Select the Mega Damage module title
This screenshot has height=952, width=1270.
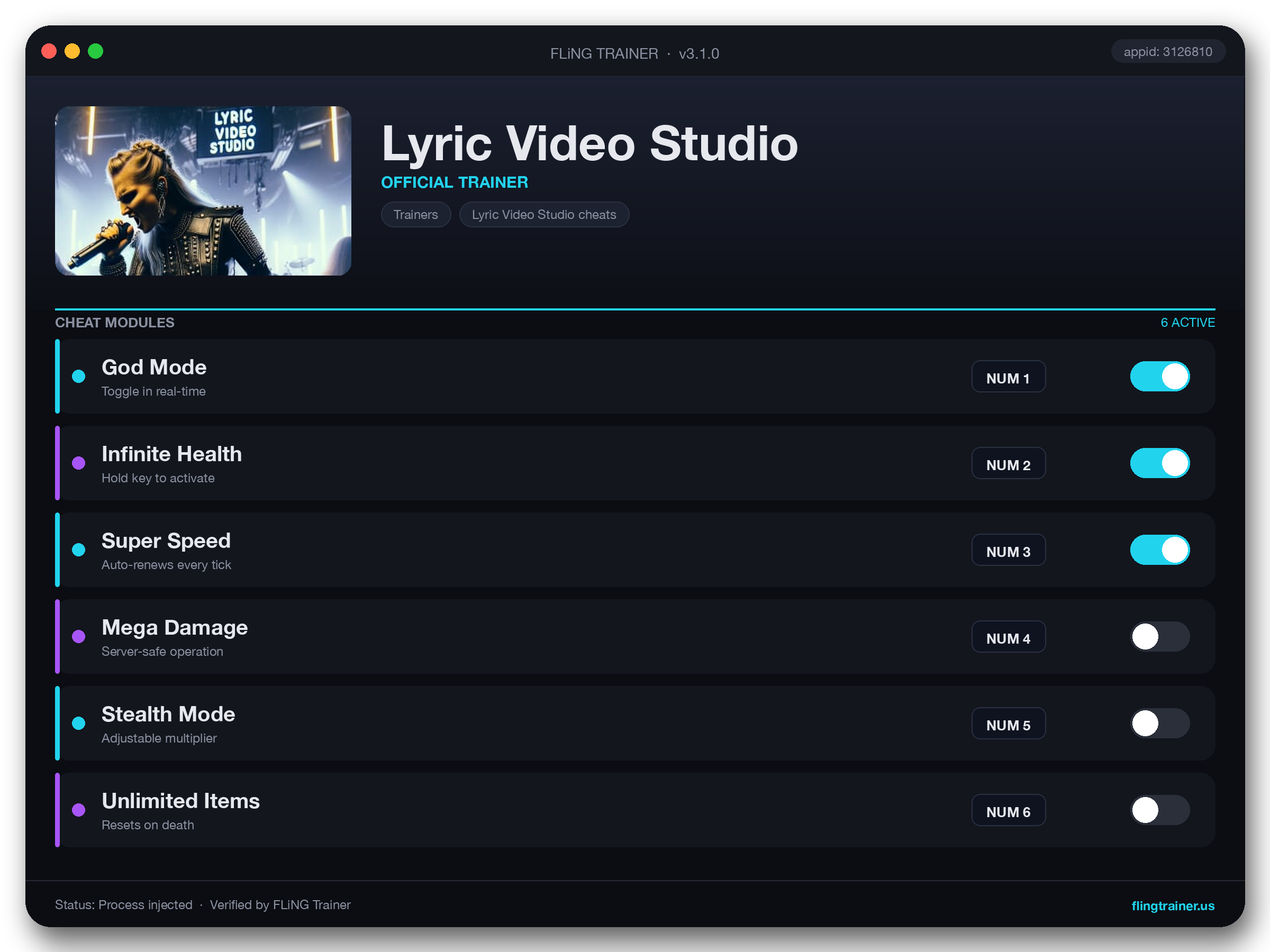click(175, 628)
